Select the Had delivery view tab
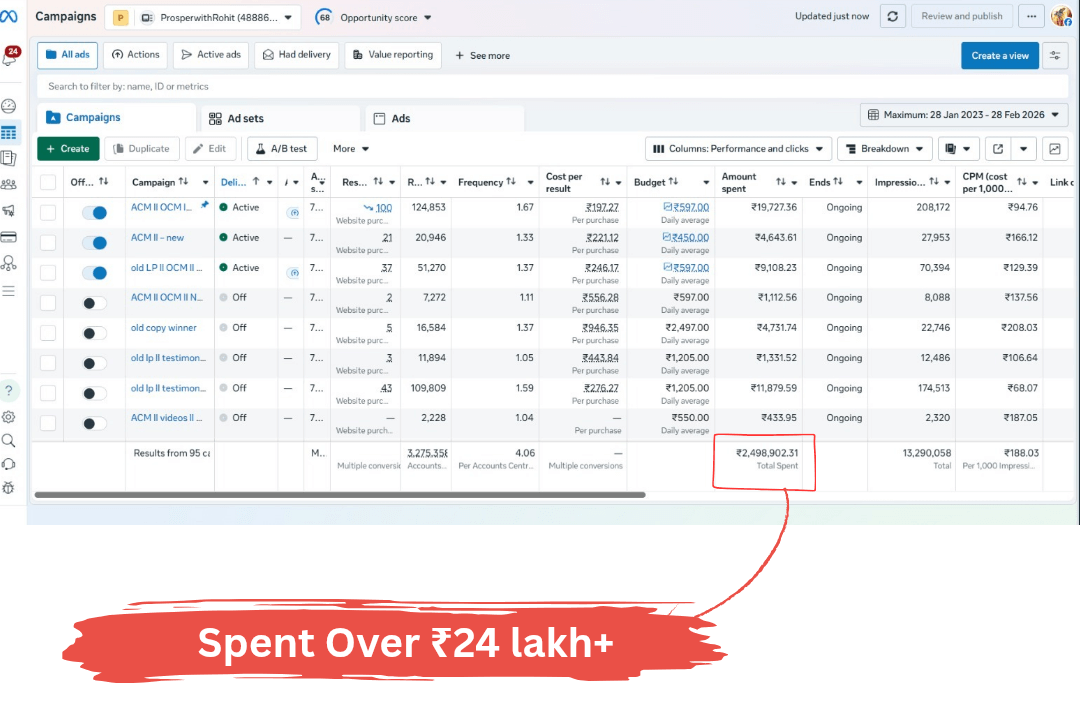The width and height of the screenshot is (1080, 701). pyautogui.click(x=297, y=55)
